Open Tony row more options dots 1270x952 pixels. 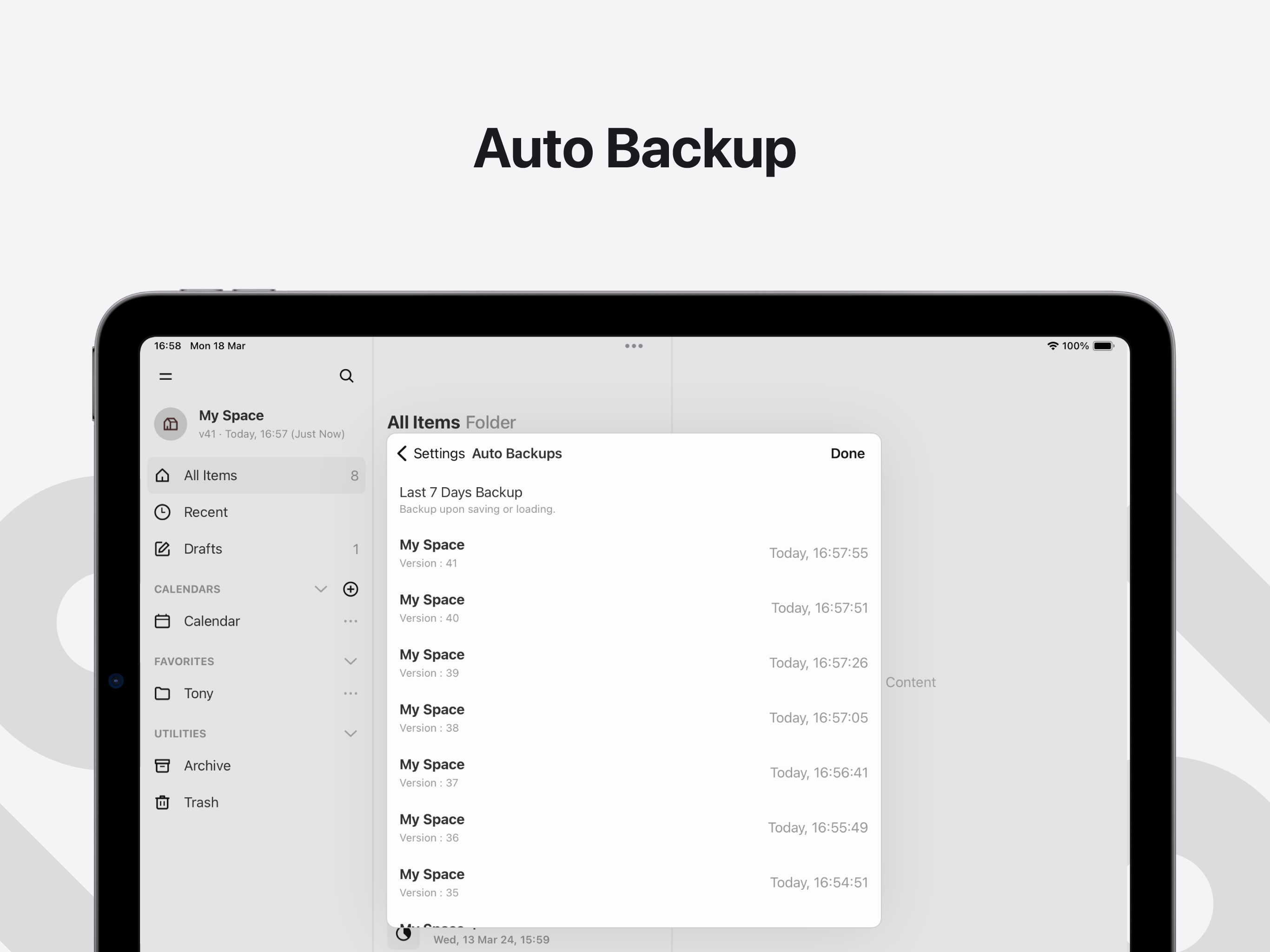[350, 694]
